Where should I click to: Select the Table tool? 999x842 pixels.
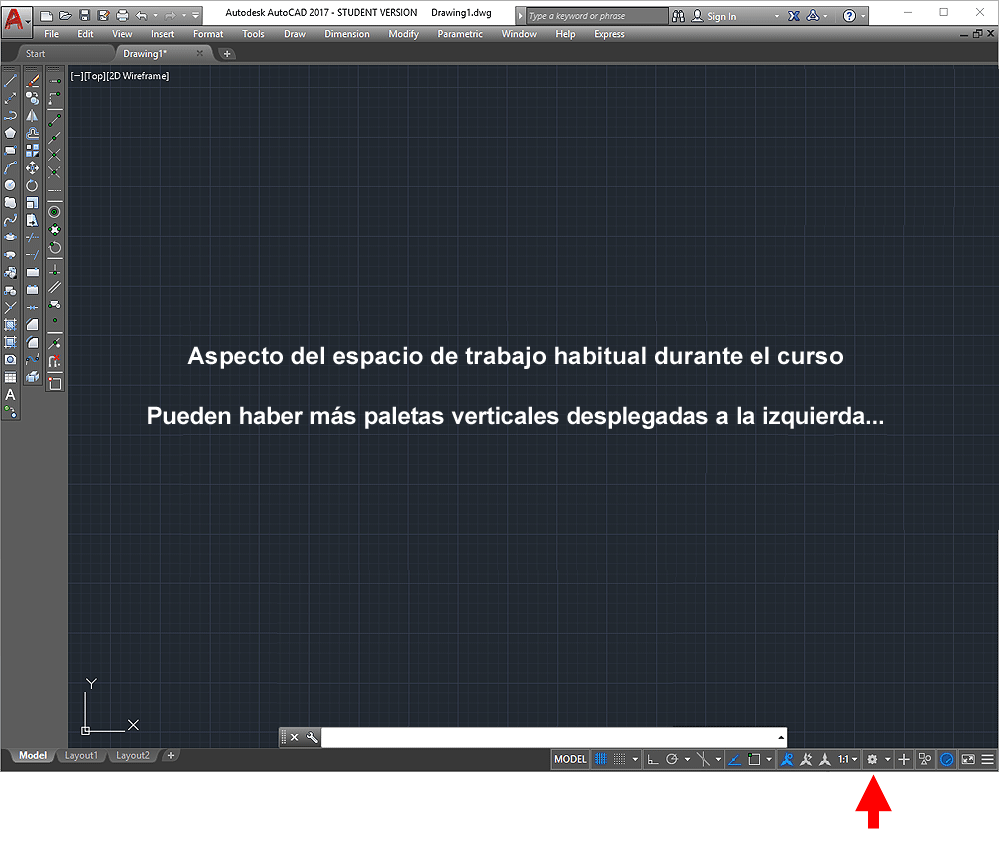10,377
